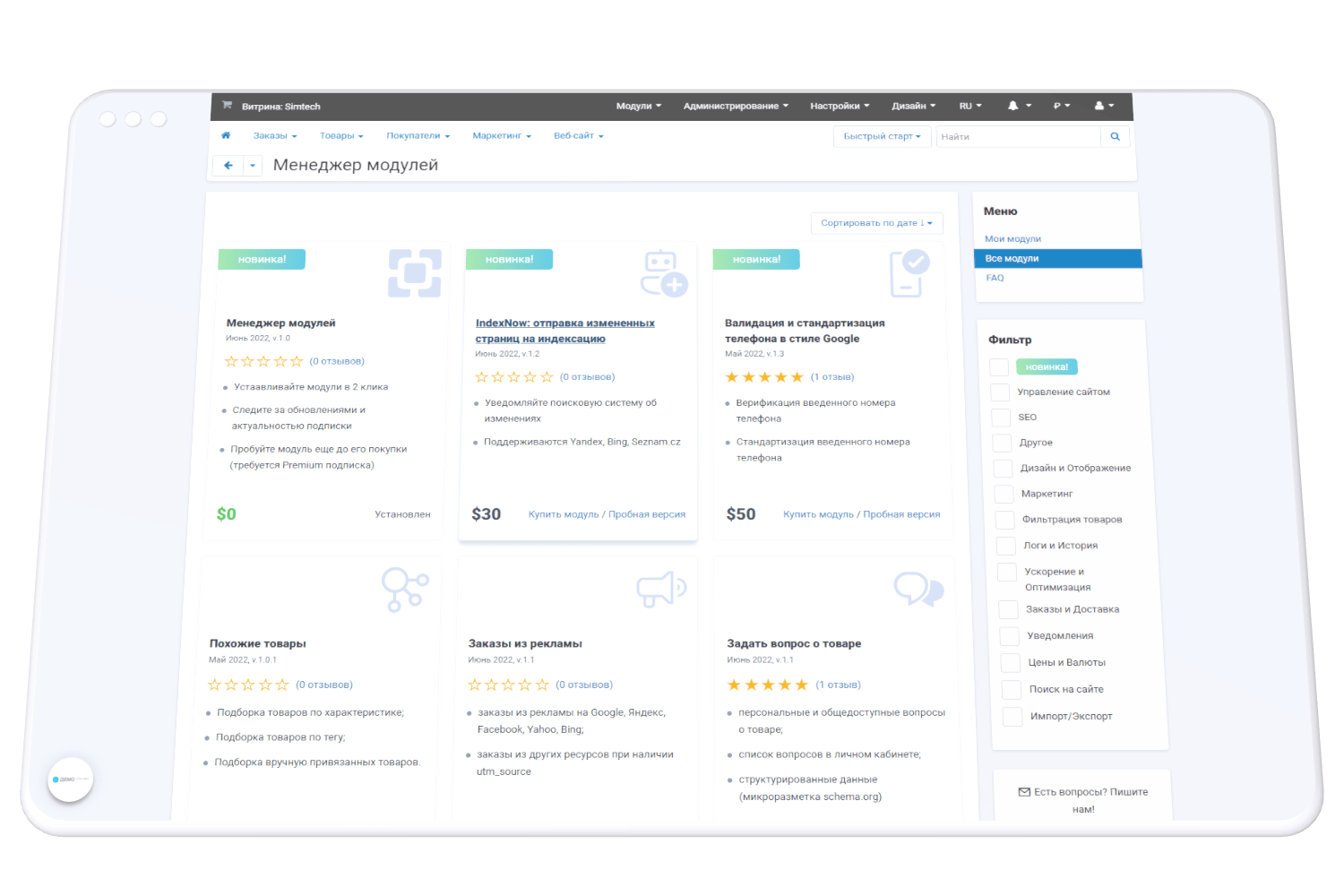Open the user account icon menu
The height and width of the screenshot is (896, 1344).
pyautogui.click(x=1099, y=106)
